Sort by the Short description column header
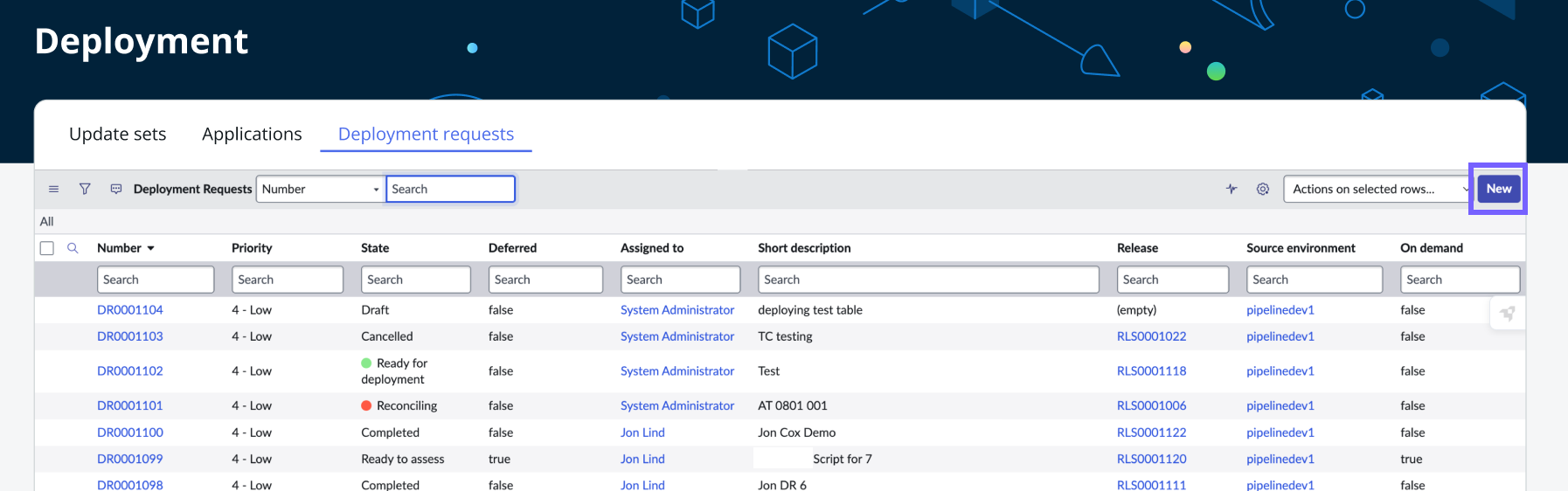 [x=804, y=248]
